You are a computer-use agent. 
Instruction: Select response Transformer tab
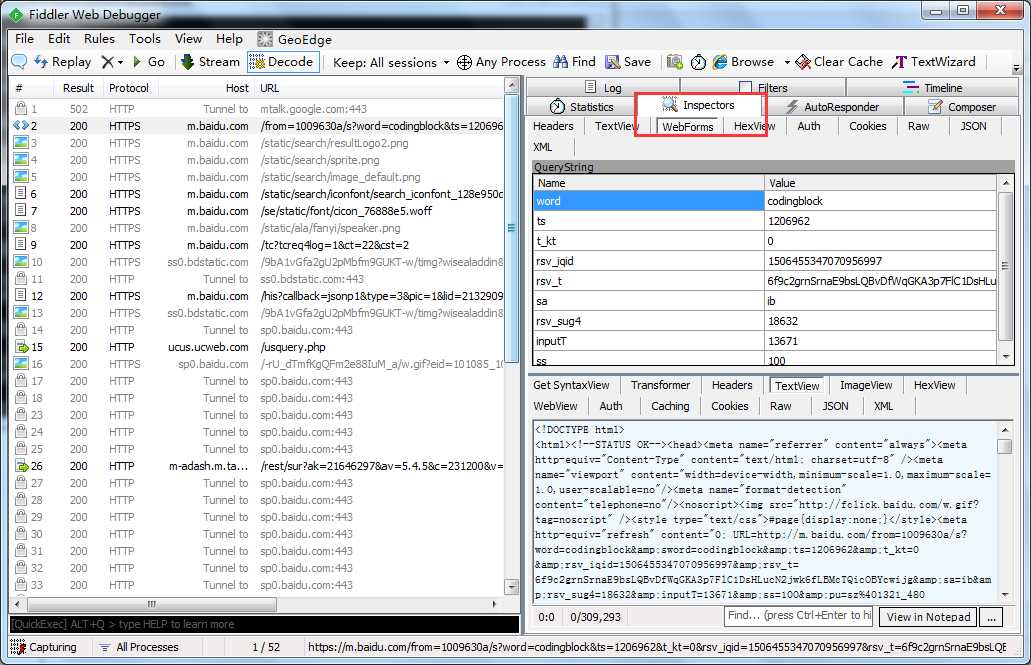point(661,385)
